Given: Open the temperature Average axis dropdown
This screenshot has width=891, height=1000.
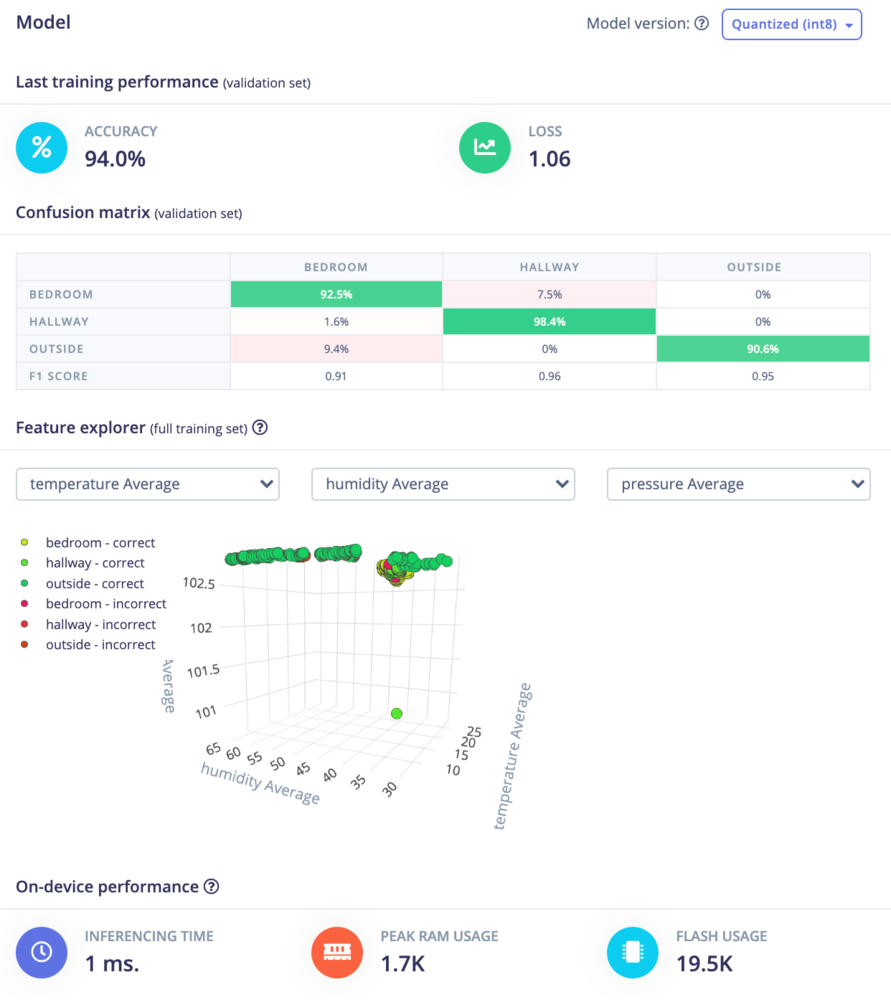Looking at the screenshot, I should [x=147, y=484].
